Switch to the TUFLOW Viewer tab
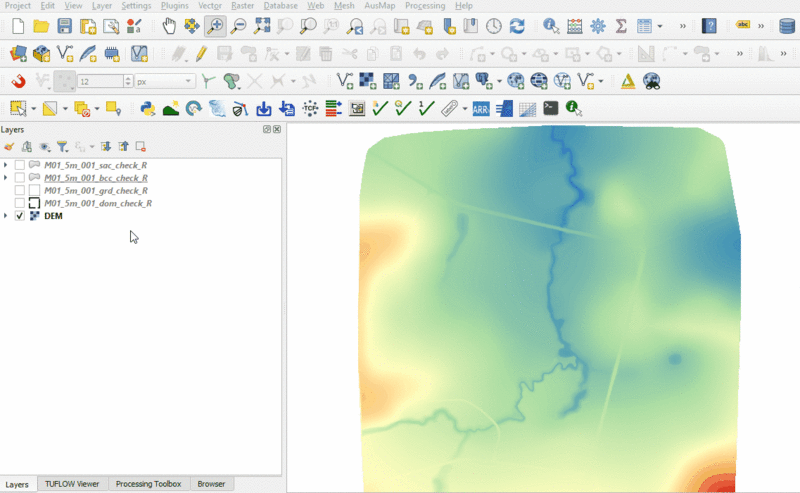Viewport: 800px width, 493px height. 72,484
